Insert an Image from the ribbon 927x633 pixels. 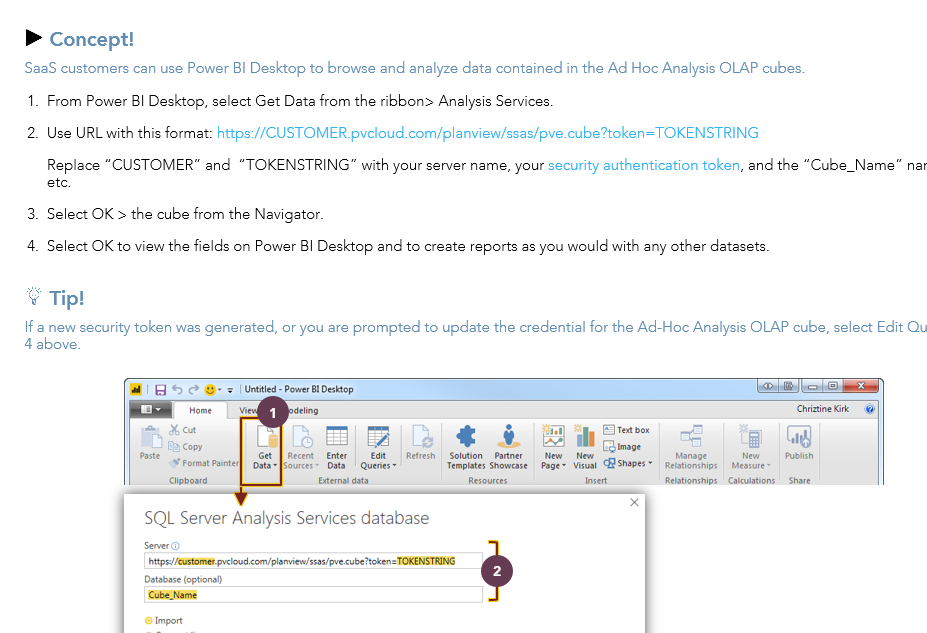coord(622,447)
